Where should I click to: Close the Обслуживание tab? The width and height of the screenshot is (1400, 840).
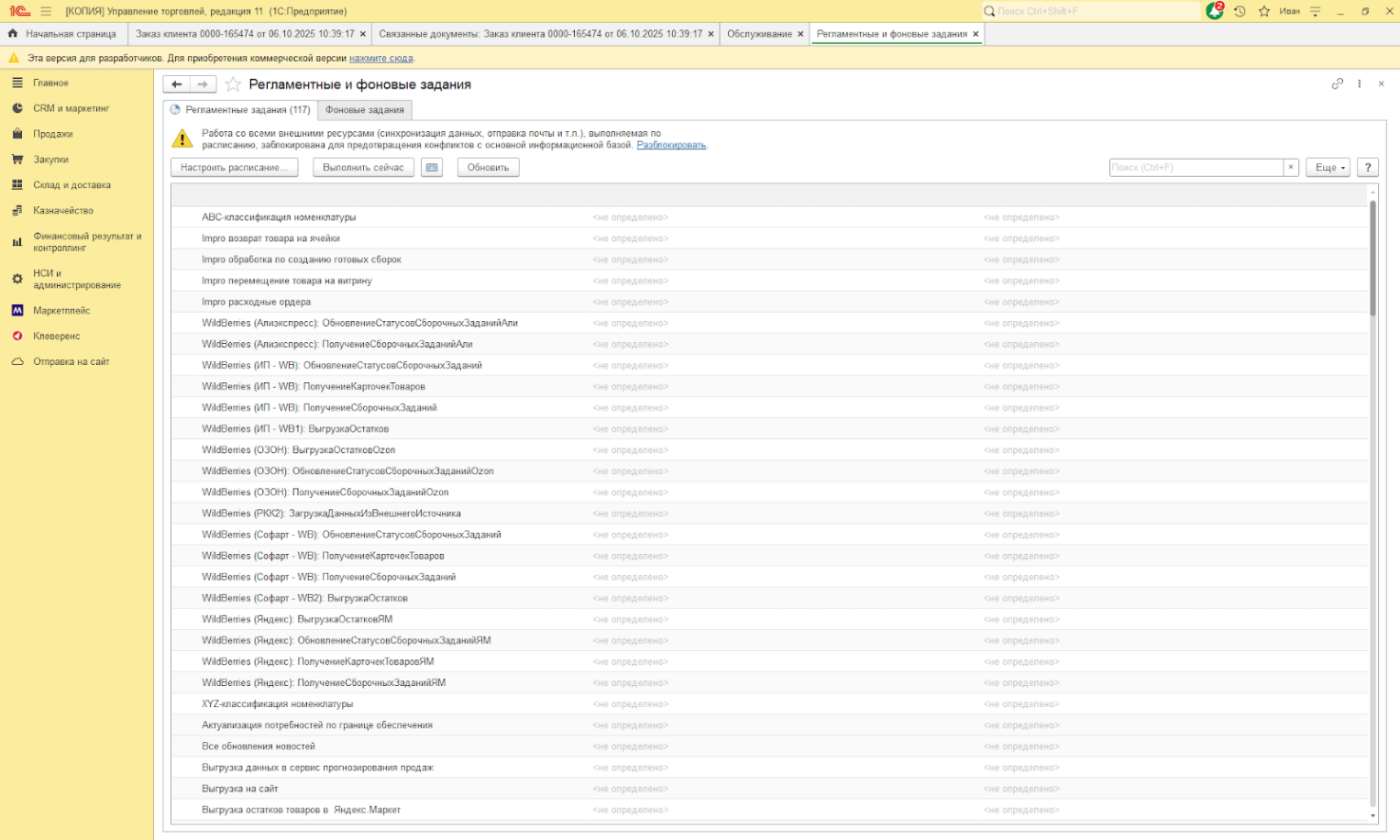(x=800, y=34)
